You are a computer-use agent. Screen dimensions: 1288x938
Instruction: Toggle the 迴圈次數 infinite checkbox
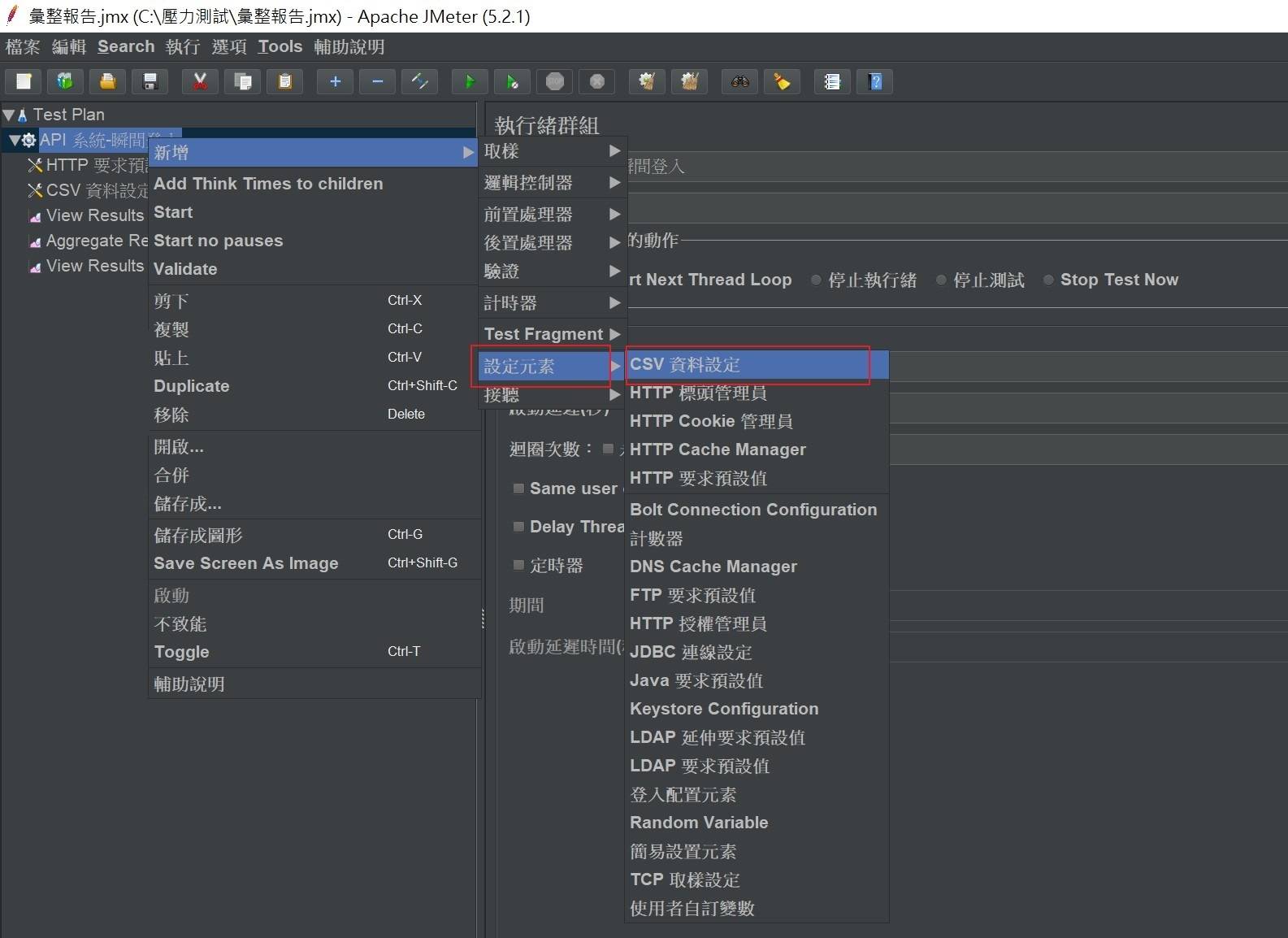pyautogui.click(x=608, y=449)
